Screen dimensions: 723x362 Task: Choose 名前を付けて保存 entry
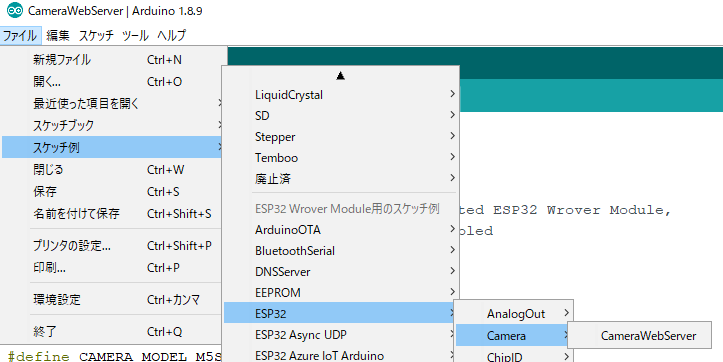113,214
